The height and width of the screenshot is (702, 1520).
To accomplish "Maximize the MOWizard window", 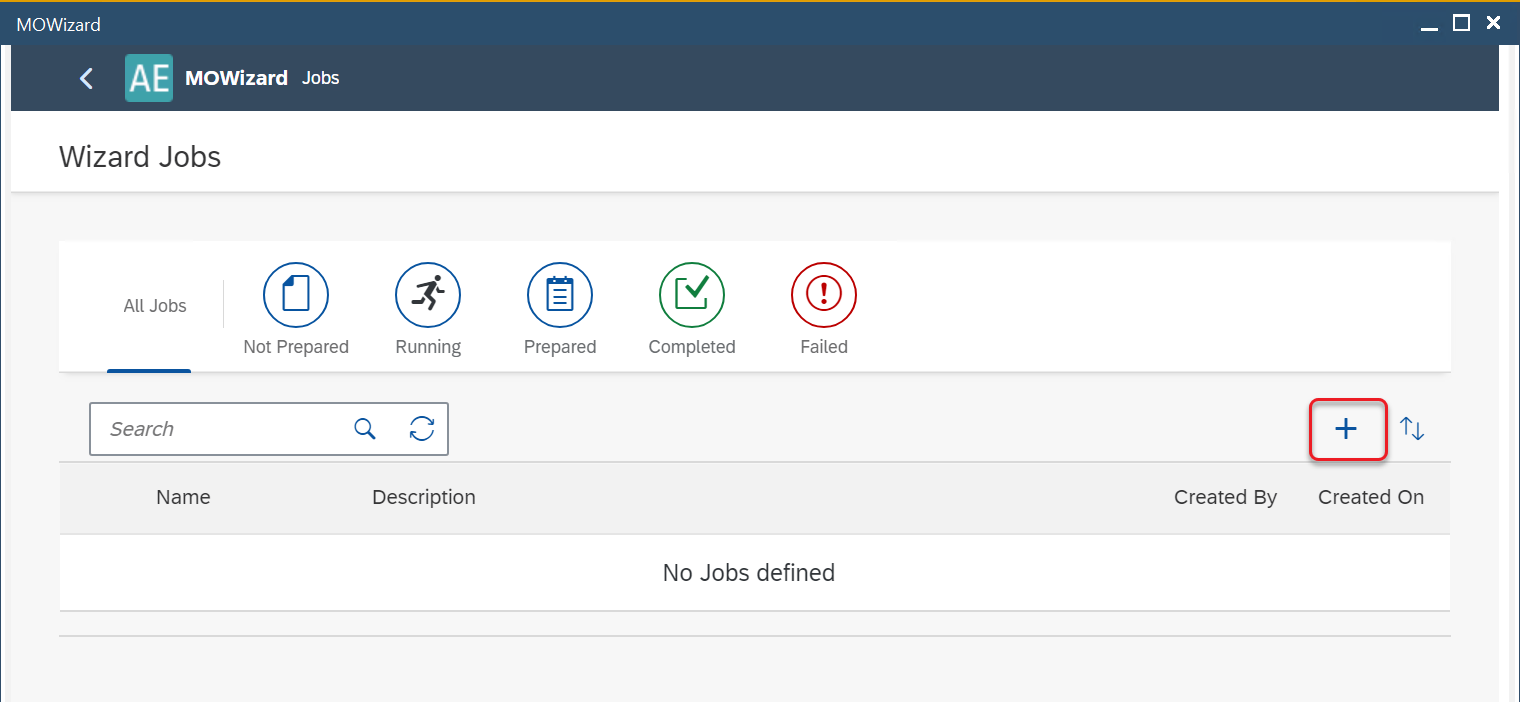I will (1461, 23).
